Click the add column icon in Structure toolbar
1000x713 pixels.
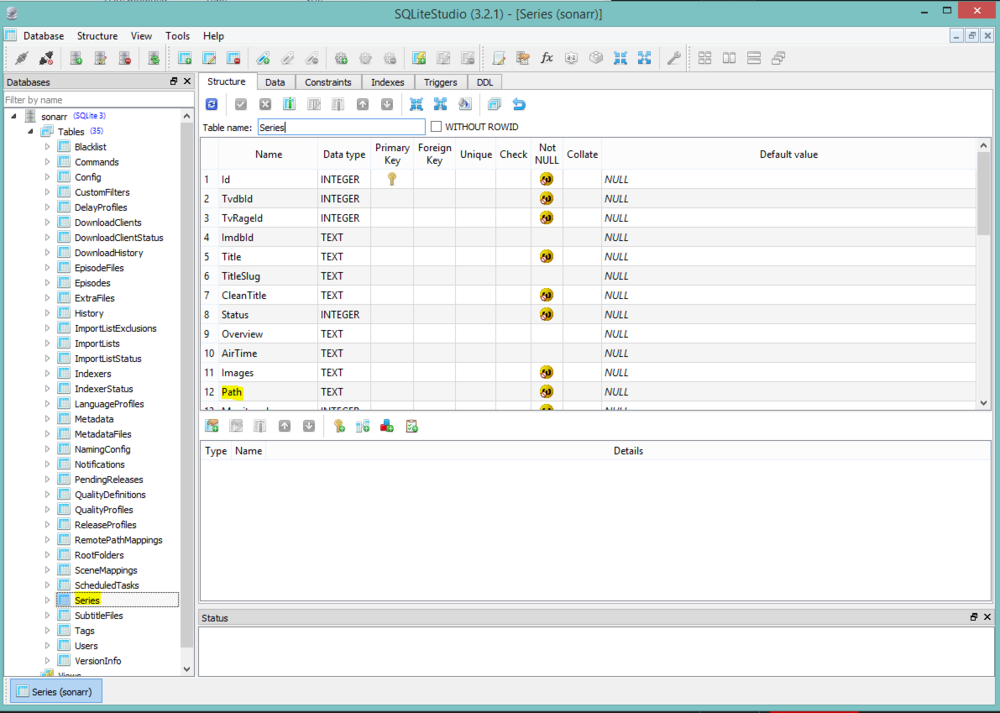(289, 104)
